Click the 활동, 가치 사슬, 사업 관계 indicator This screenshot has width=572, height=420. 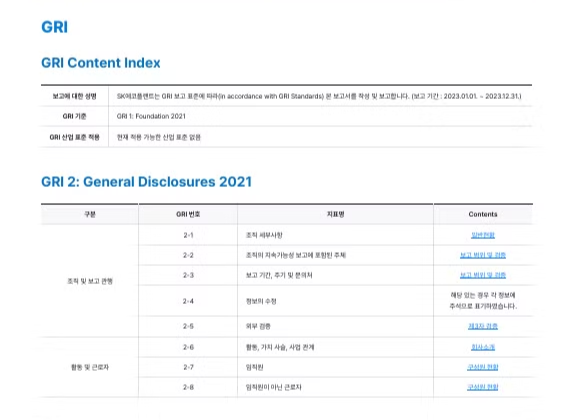[x=280, y=347]
